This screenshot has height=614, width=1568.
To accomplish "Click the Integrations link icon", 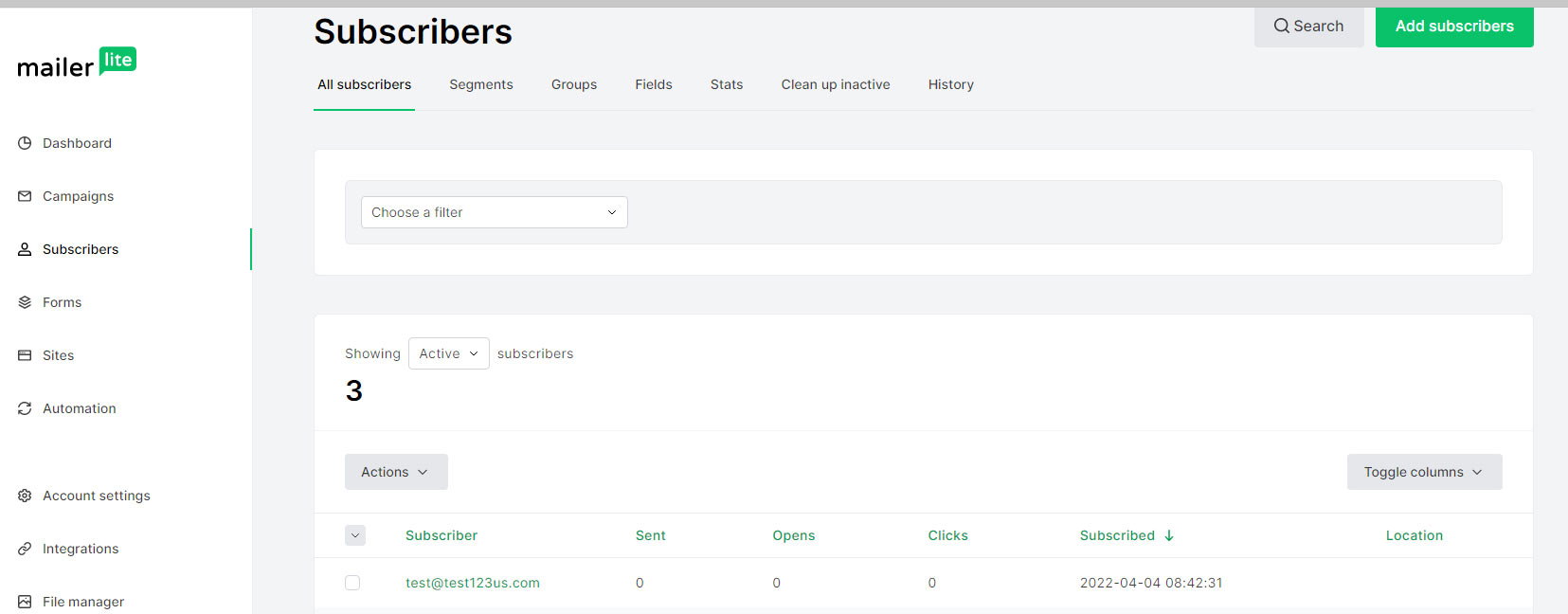I will (x=25, y=549).
